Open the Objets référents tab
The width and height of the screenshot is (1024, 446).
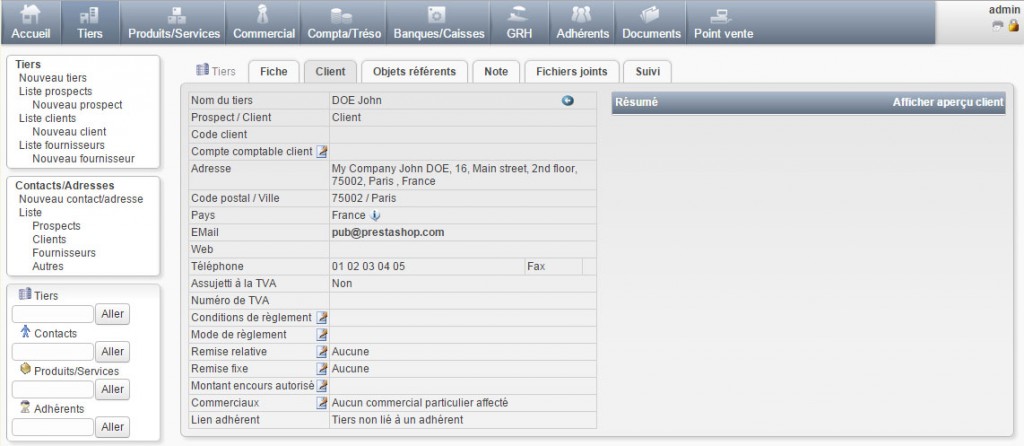click(x=414, y=72)
